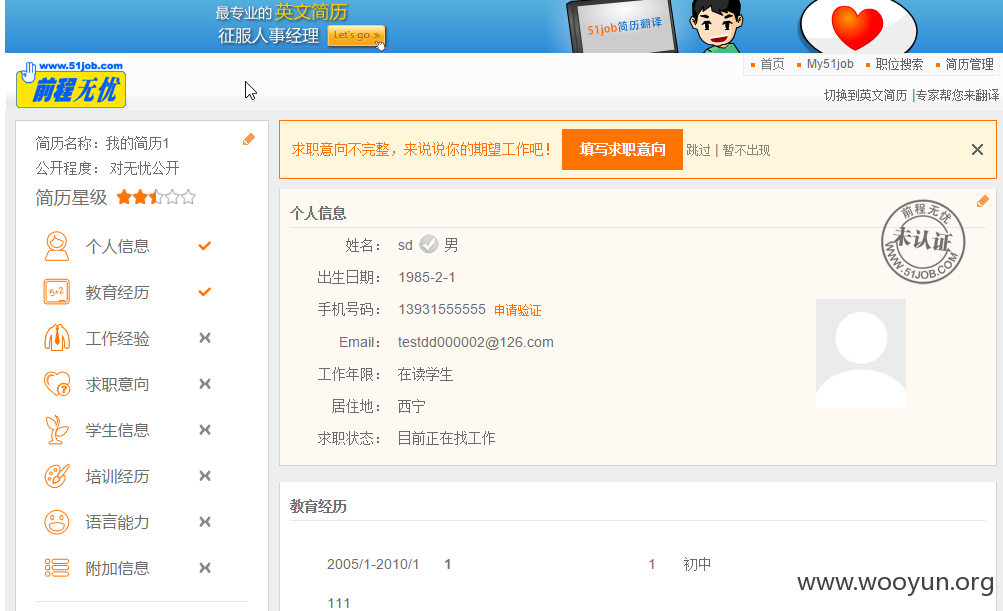Click the X mark beside 学生信息

[x=205, y=430]
